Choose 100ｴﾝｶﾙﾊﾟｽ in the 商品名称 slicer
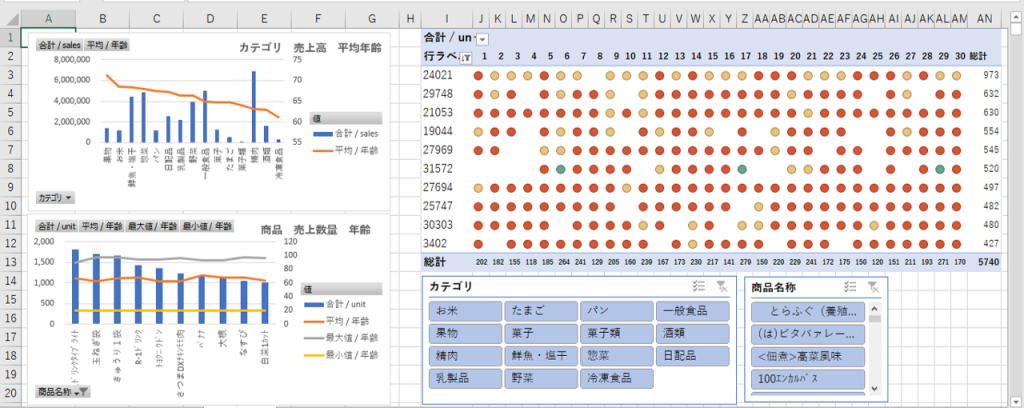Image resolution: width=1024 pixels, height=408 pixels. (808, 379)
